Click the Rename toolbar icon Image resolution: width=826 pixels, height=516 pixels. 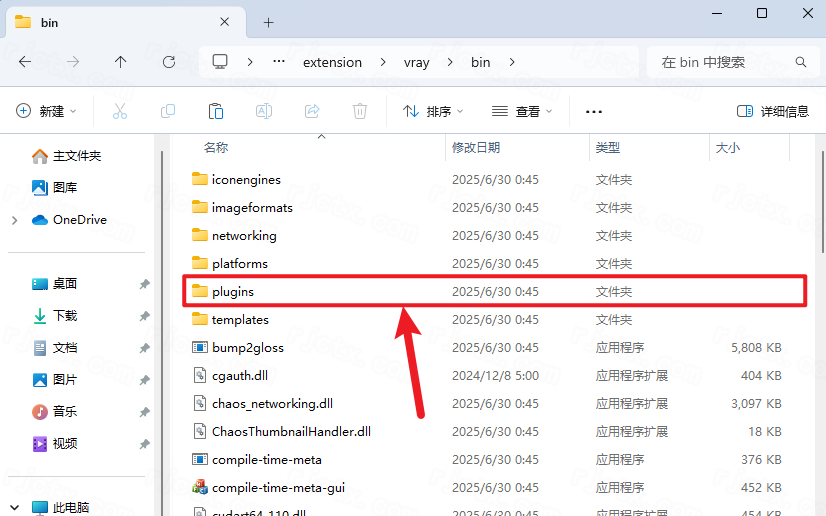[264, 111]
